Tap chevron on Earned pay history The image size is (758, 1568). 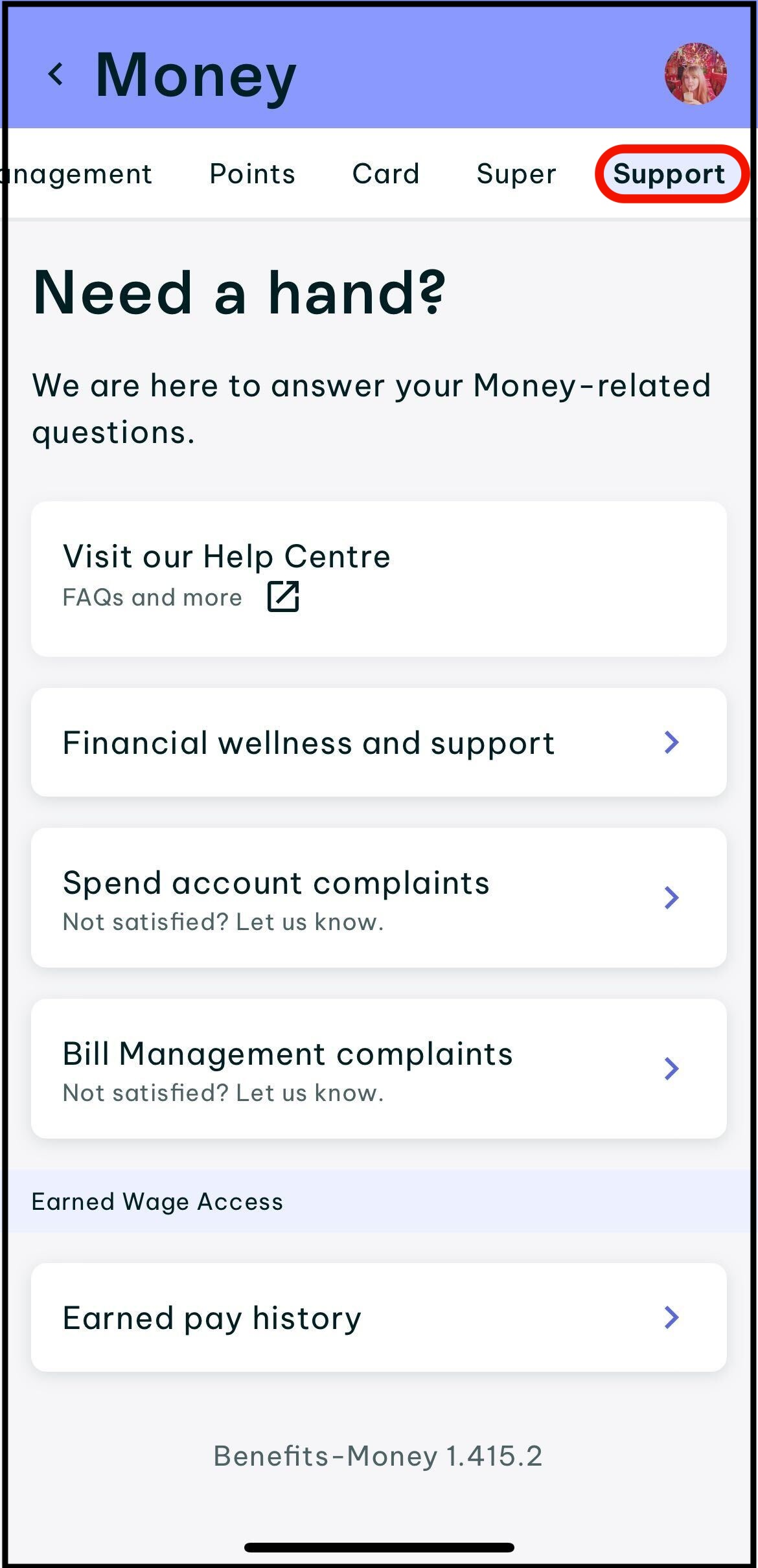672,1317
